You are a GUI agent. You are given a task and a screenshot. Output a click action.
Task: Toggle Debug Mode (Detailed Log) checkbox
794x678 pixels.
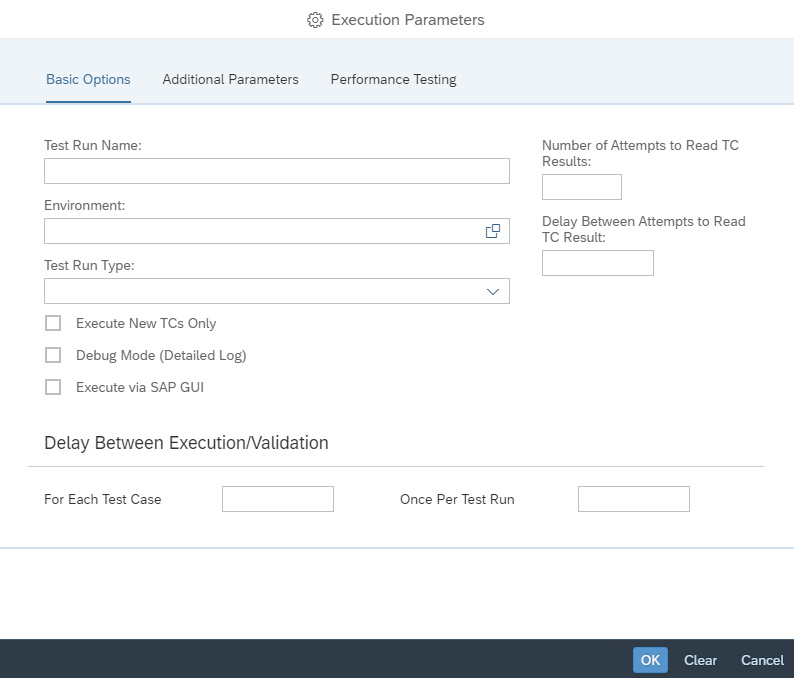[x=53, y=355]
